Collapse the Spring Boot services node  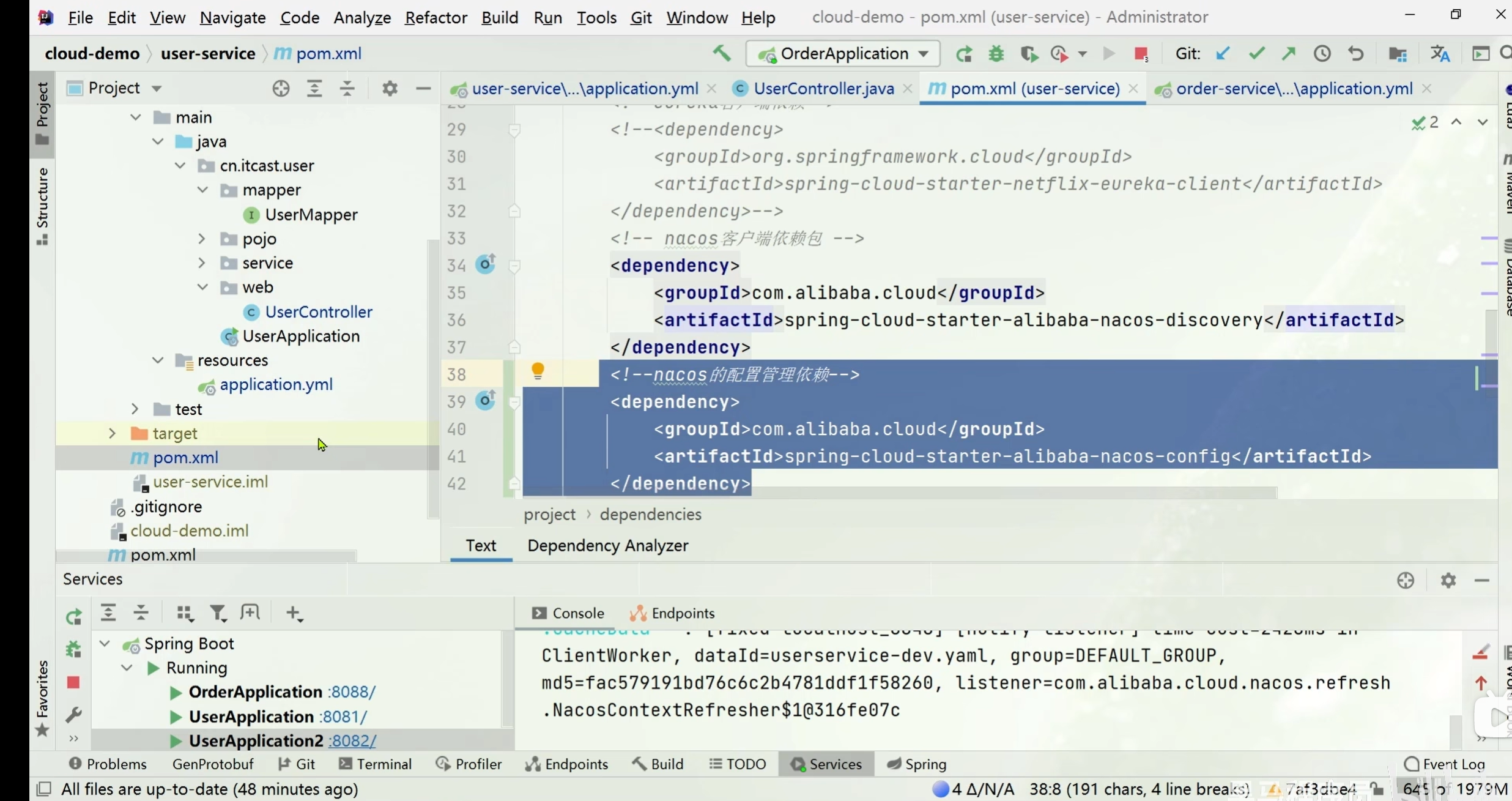coord(105,644)
